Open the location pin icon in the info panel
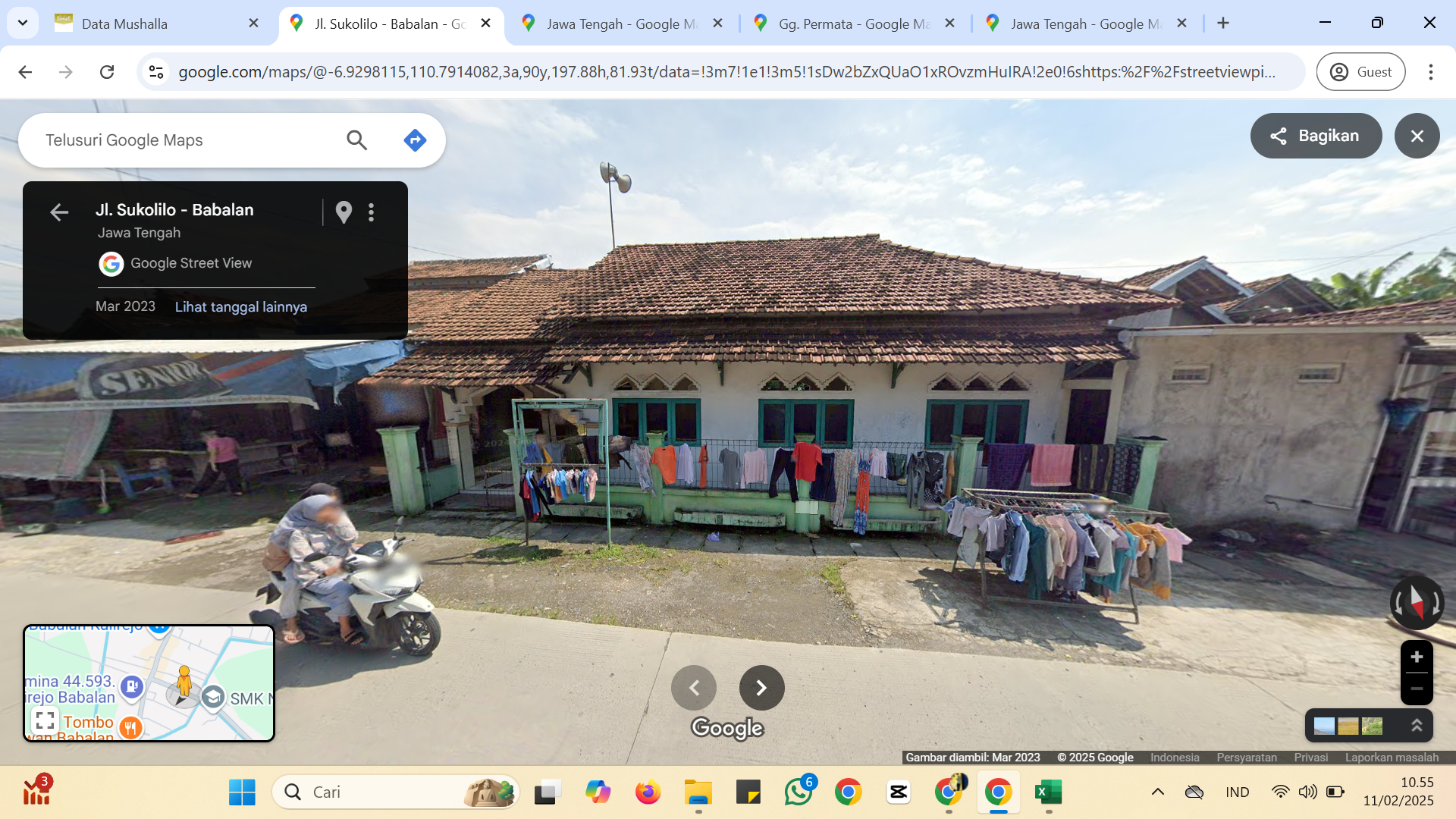1456x819 pixels. (344, 212)
